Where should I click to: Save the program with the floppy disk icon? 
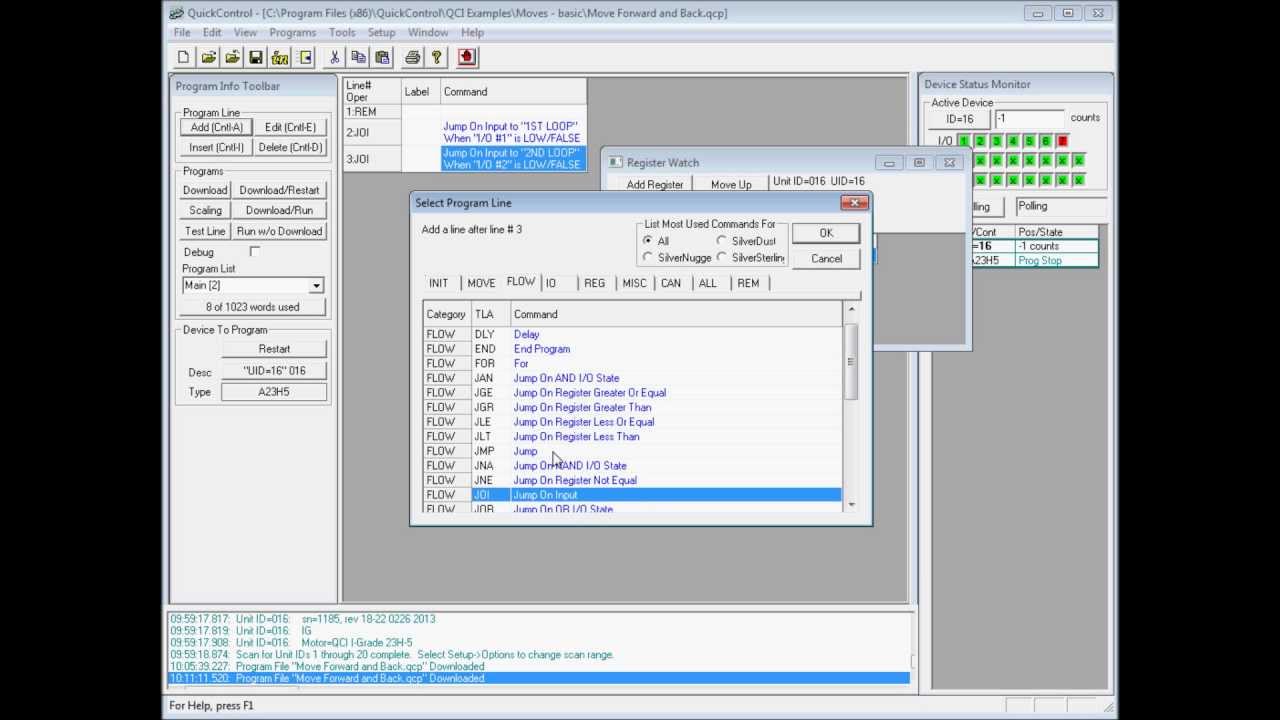[x=256, y=58]
